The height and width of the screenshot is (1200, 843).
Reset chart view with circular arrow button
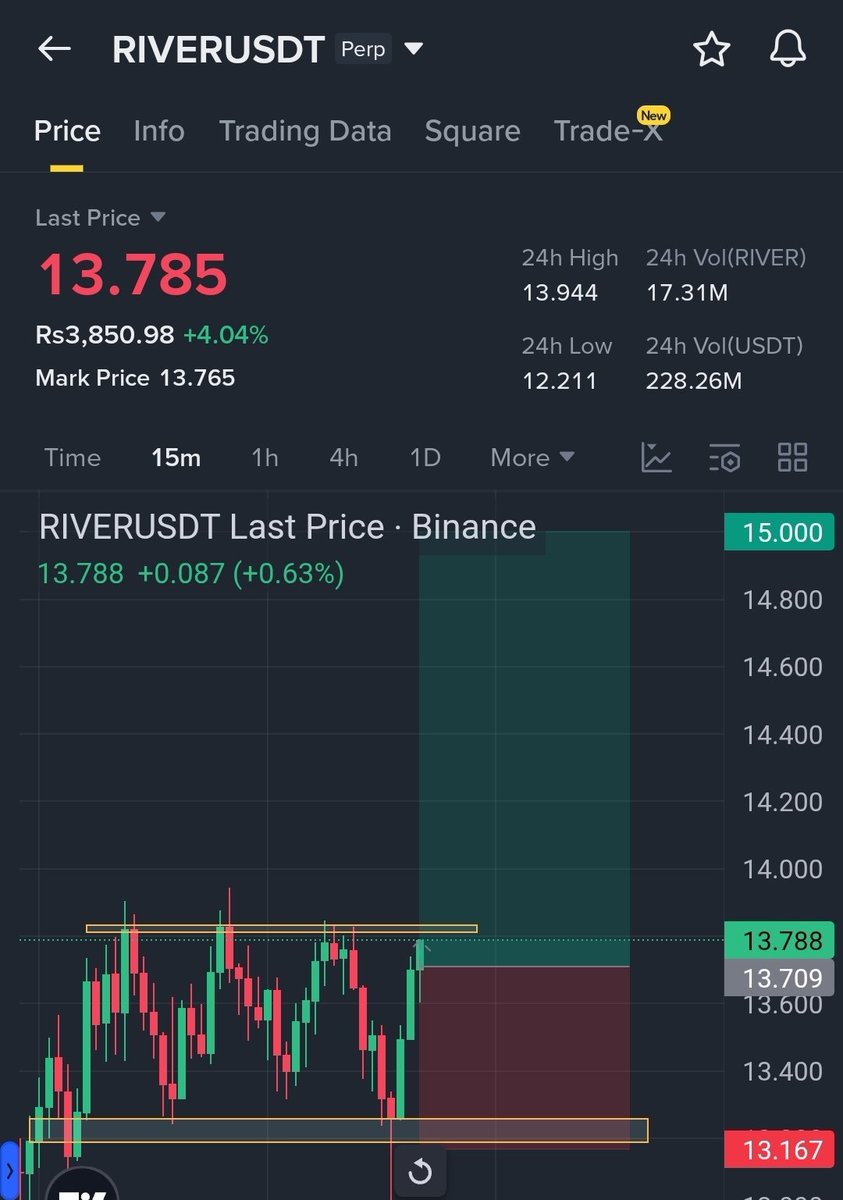(x=420, y=1171)
